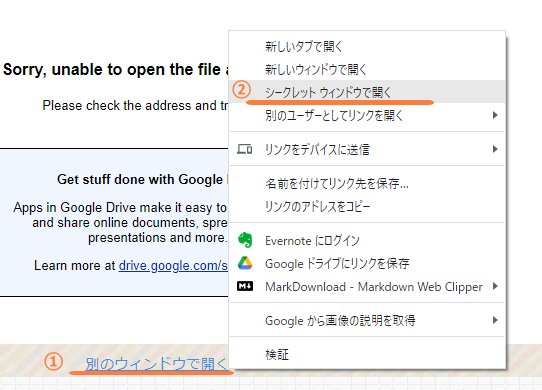
Task: Expand Google から画像の説明を取得 submenu arrow
Action: [x=495, y=320]
